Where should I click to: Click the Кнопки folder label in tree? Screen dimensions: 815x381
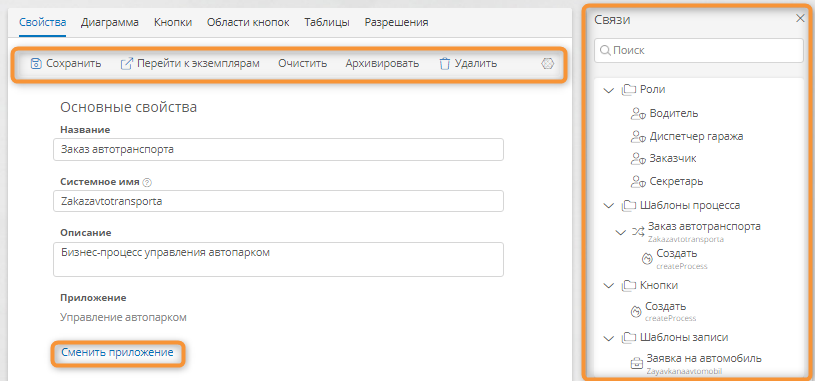(659, 285)
